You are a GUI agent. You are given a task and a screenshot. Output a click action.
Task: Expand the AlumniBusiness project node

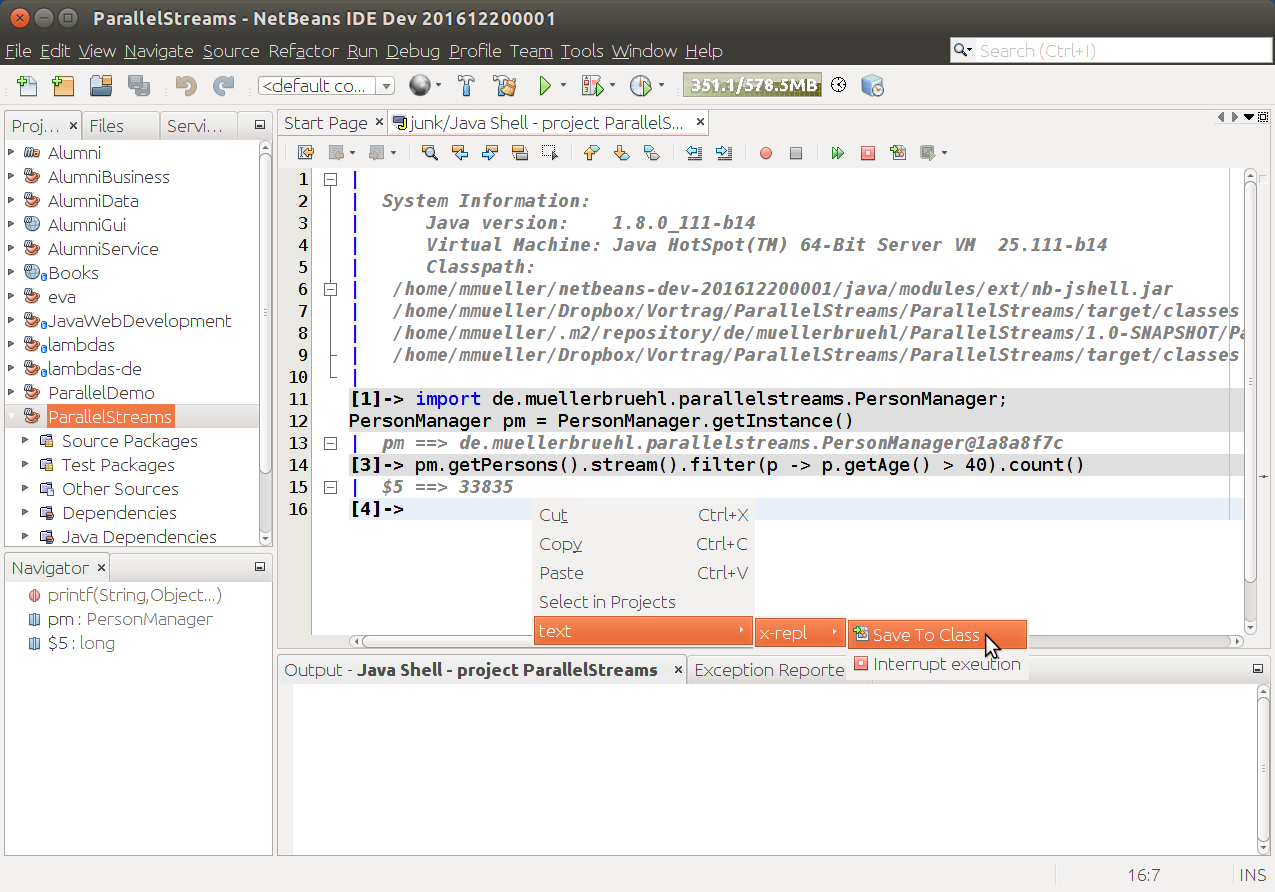[x=12, y=177]
